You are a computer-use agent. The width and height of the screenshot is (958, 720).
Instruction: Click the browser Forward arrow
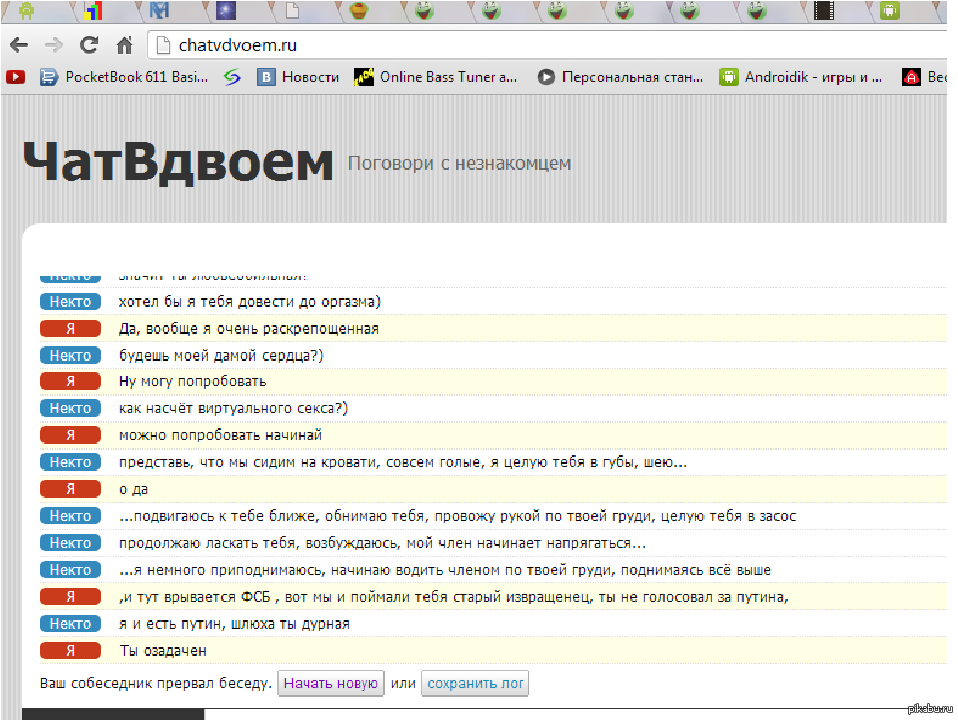pos(54,45)
